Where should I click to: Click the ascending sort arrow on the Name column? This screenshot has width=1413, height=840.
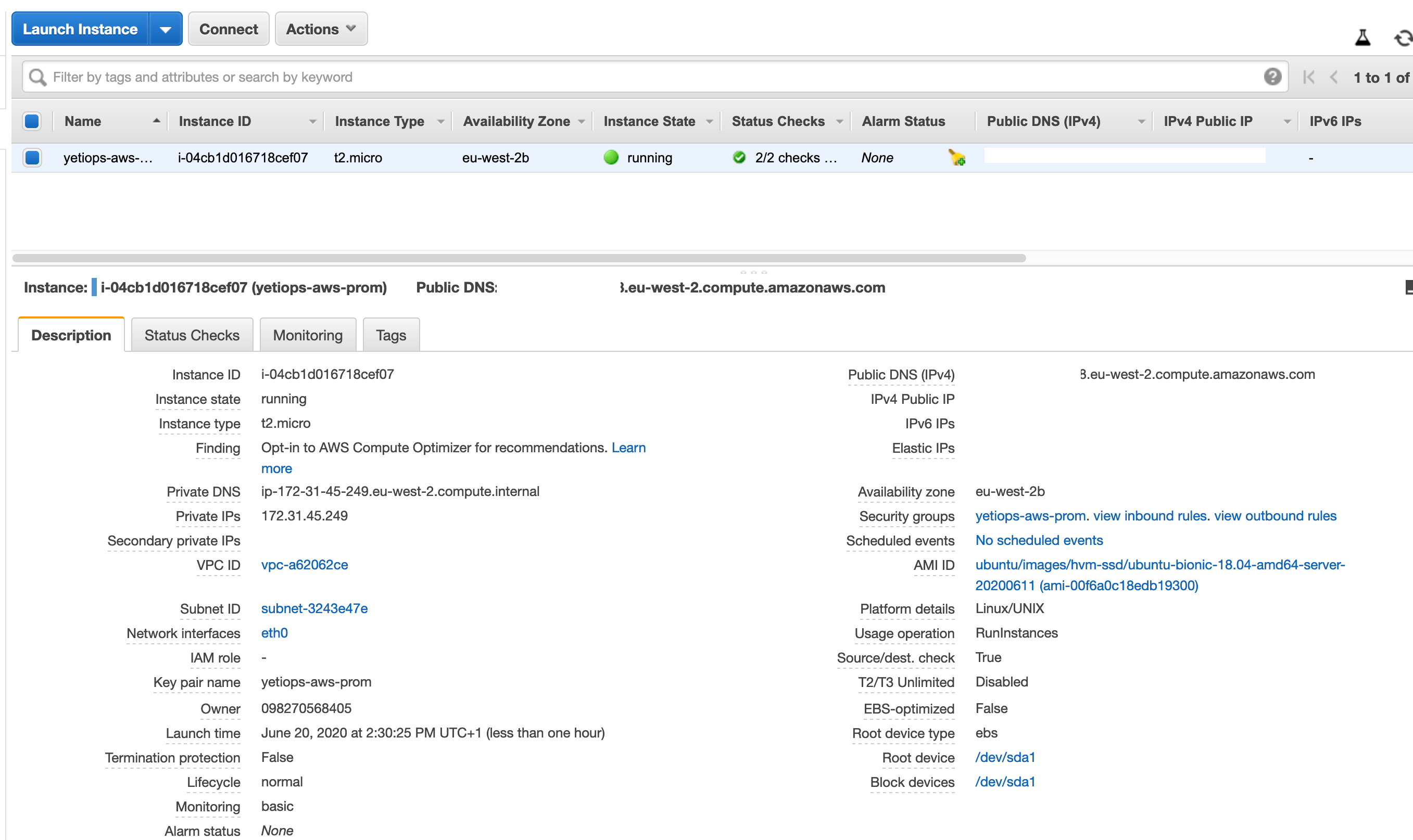pyautogui.click(x=155, y=121)
